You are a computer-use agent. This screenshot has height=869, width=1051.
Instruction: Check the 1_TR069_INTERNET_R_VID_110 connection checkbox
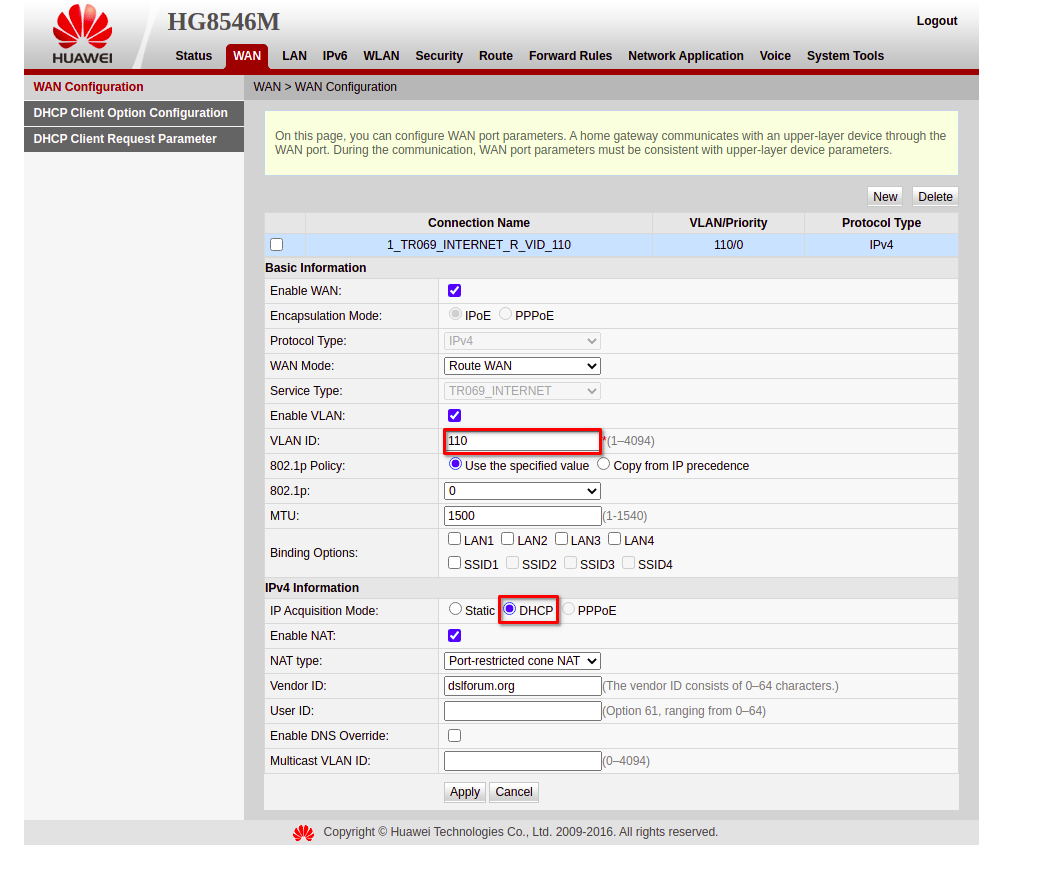(277, 245)
